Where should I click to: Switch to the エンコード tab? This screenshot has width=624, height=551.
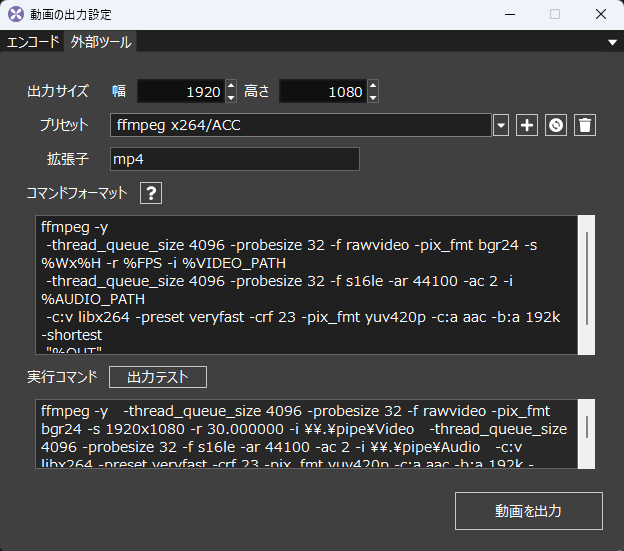coord(33,42)
